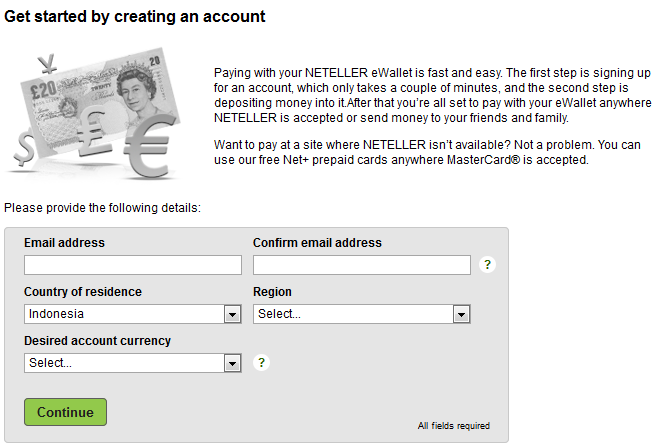Viewport: 663px width, 447px height.
Task: Click into the Confirm email address field
Action: pos(362,265)
